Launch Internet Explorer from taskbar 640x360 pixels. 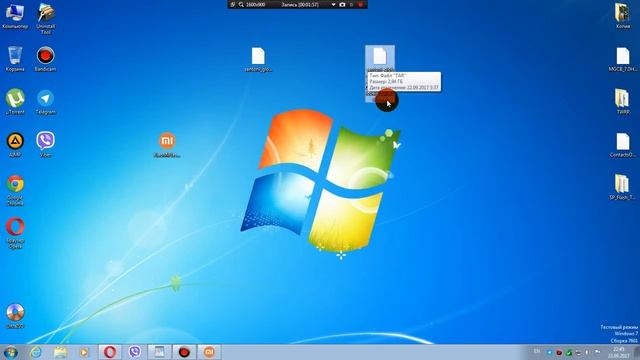click(x=36, y=352)
